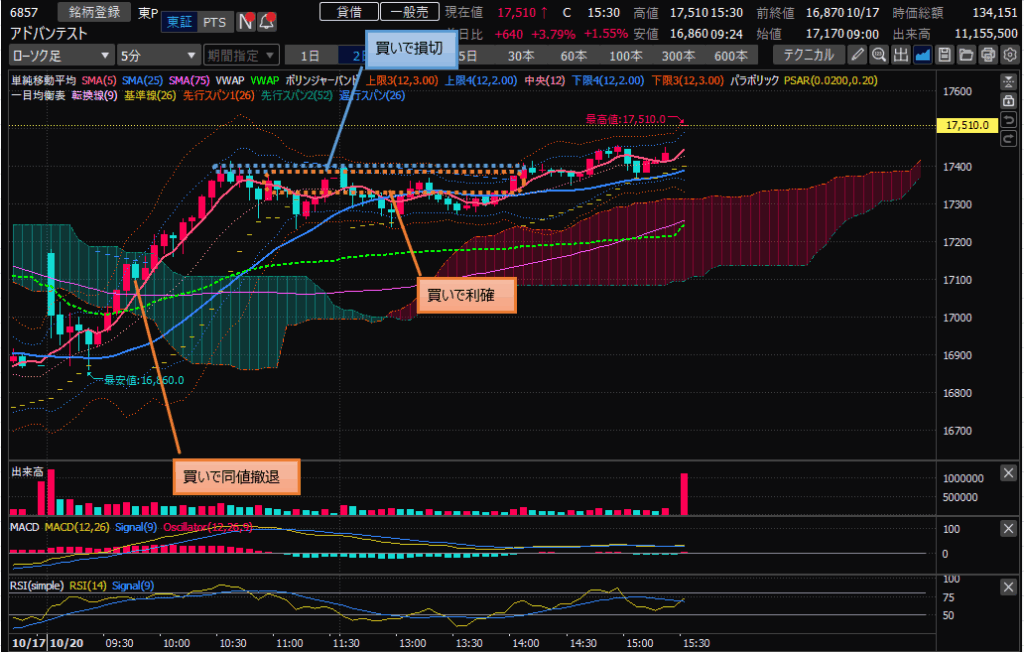This screenshot has width=1024, height=652.
Task: Click the 銘柄登録 button
Action: point(93,12)
